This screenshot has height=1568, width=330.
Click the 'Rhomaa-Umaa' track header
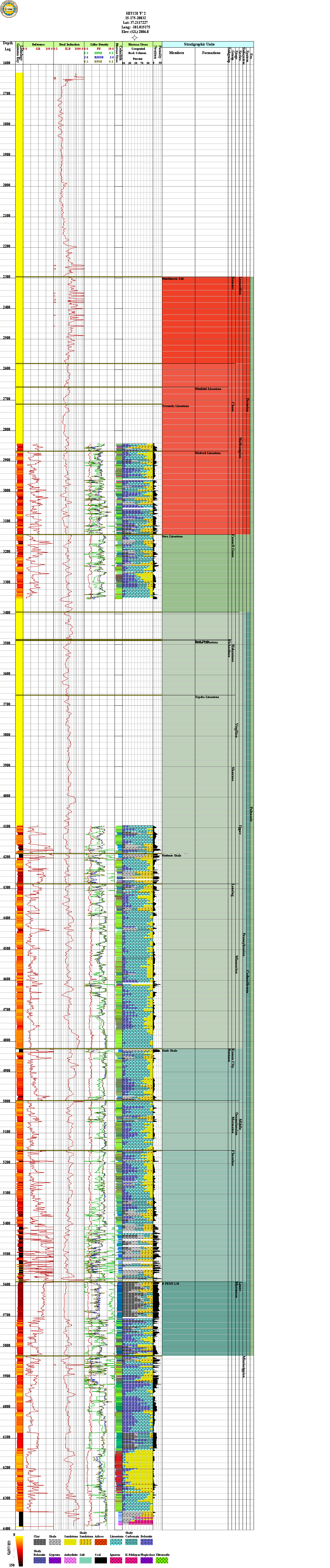[x=137, y=45]
